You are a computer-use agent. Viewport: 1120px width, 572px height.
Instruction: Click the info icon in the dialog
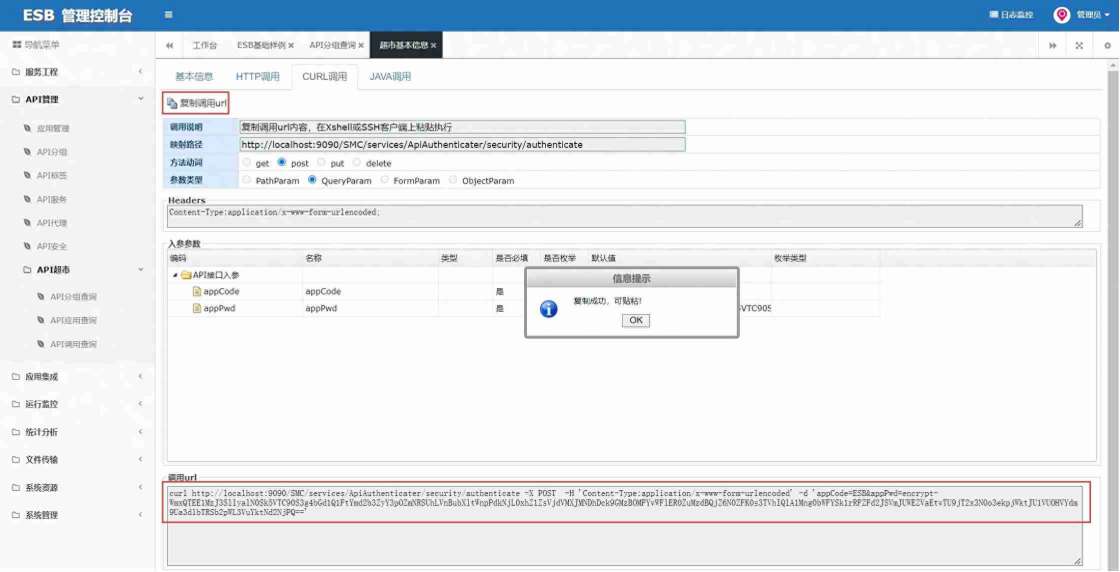tap(549, 309)
